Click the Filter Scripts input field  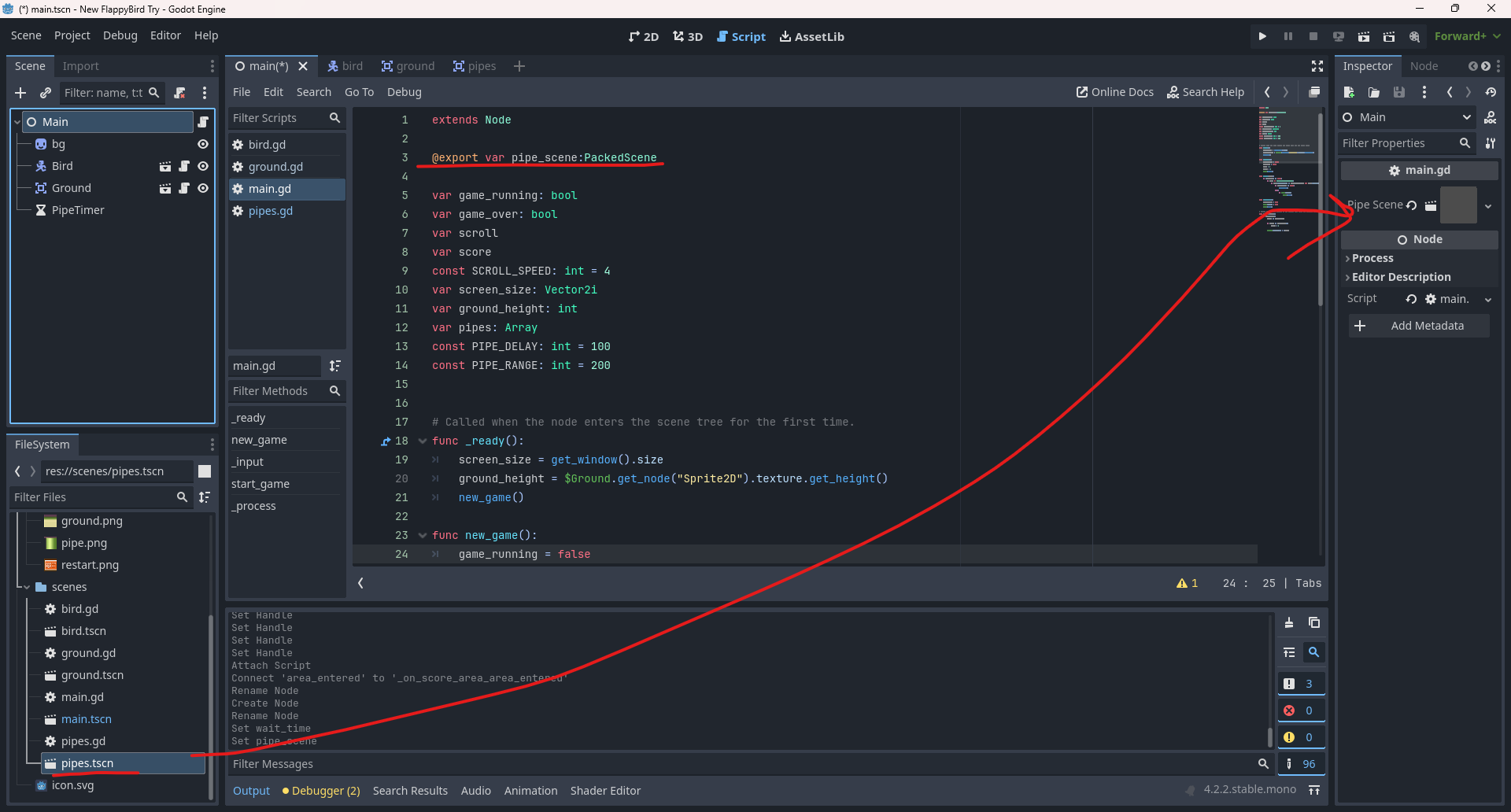[x=277, y=118]
